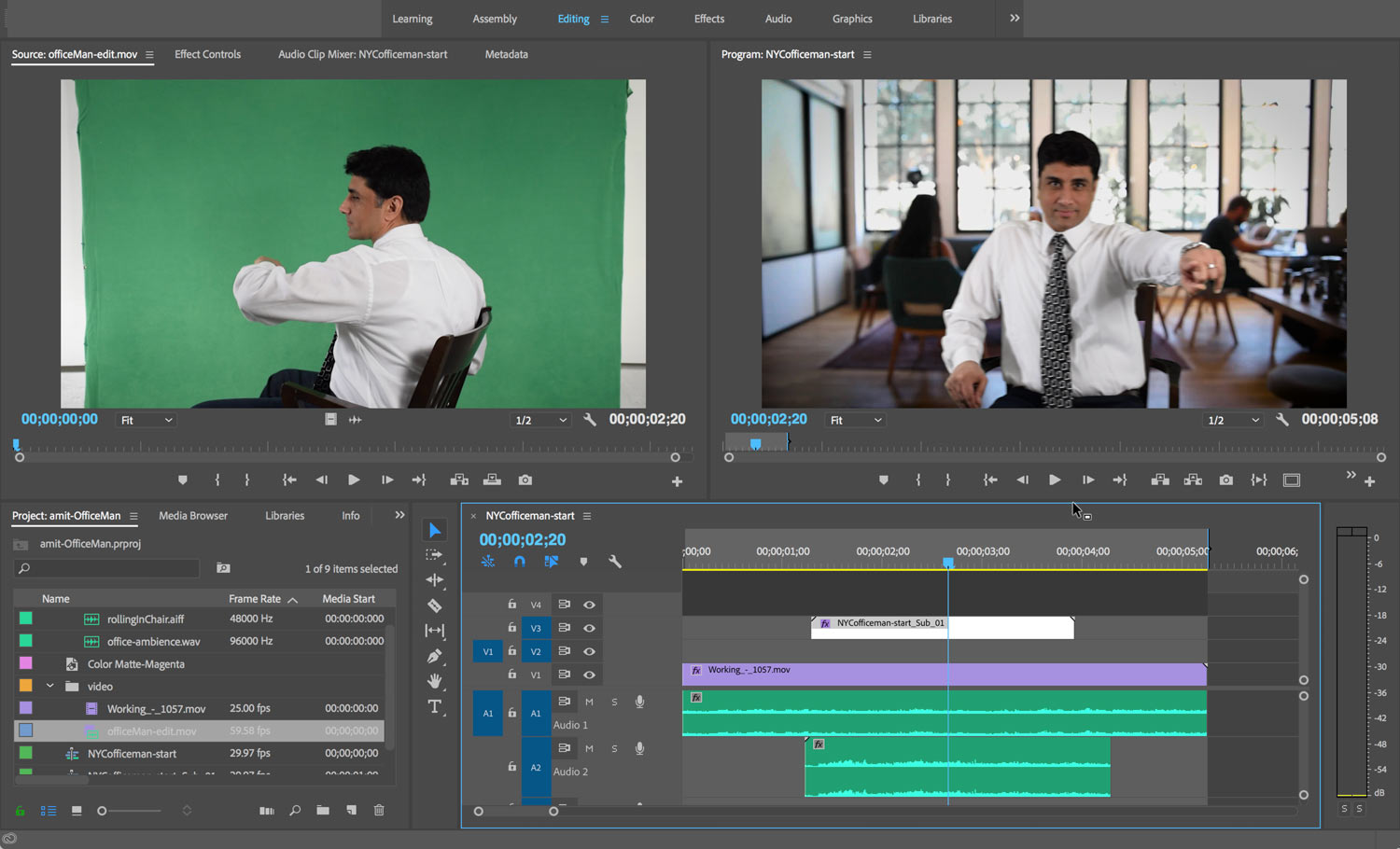Solo the Audio 2 track
The image size is (1400, 849).
[x=613, y=747]
